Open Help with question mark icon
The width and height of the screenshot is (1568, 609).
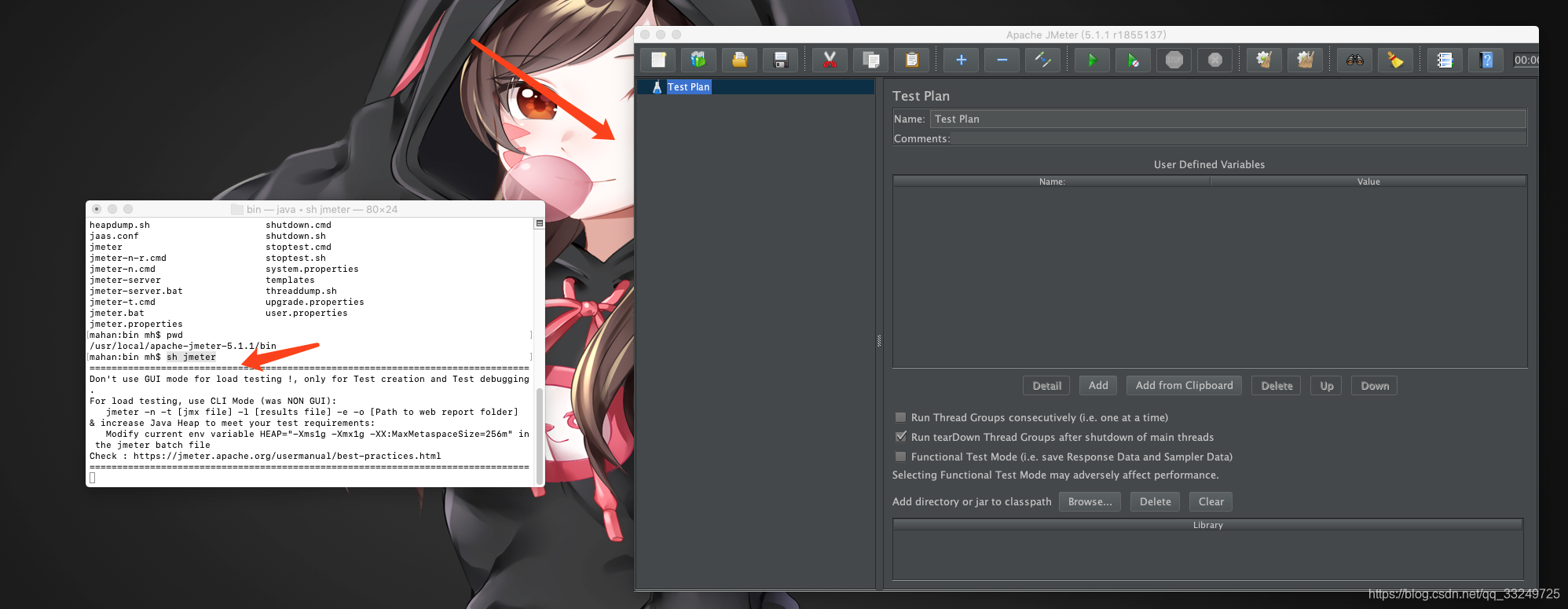coord(1486,60)
